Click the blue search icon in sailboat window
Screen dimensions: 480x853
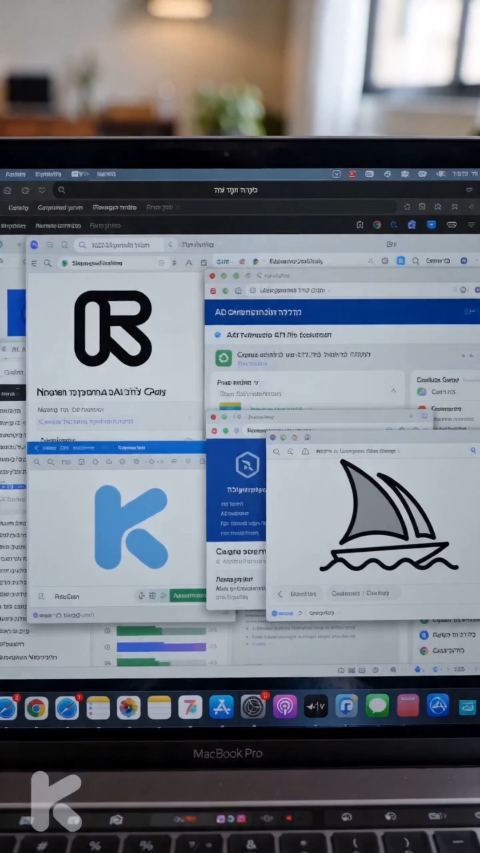pos(472,451)
